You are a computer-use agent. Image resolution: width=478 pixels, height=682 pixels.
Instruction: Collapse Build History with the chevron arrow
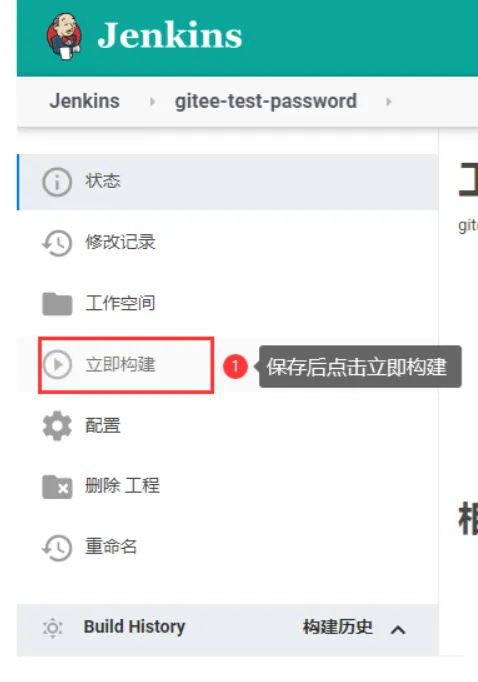(x=398, y=629)
